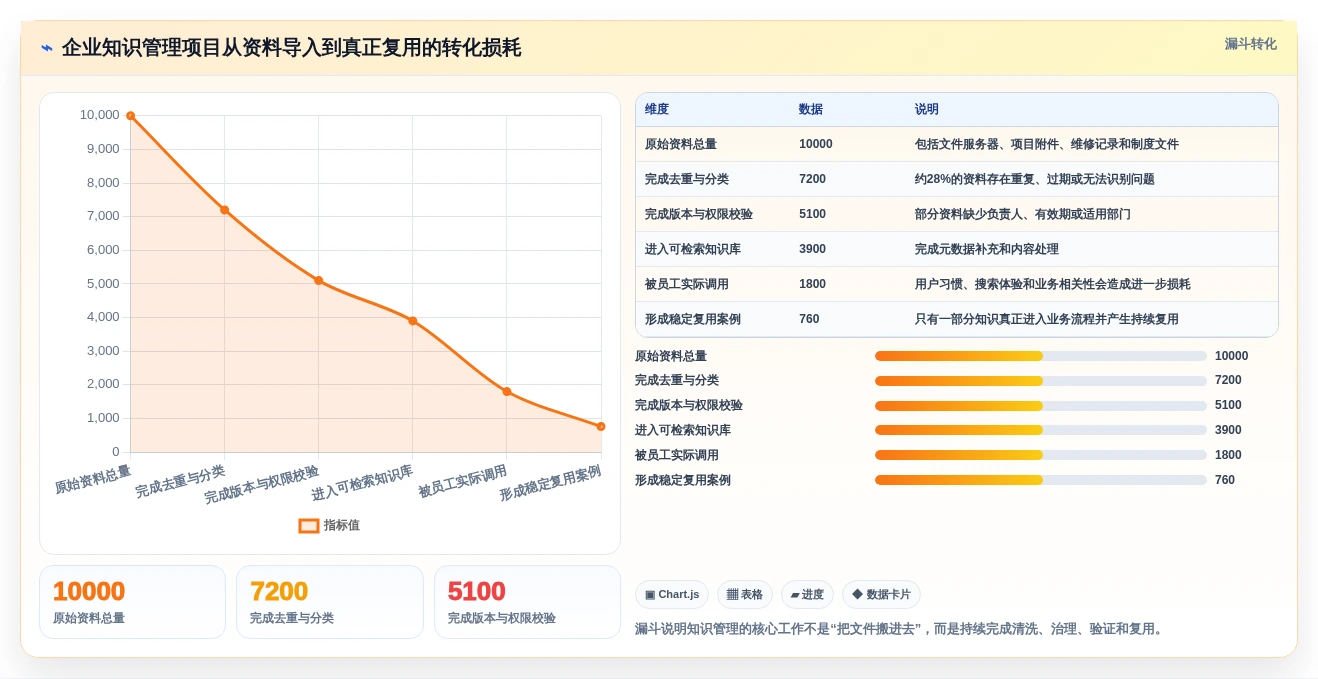Click the table value 5100

(x=812, y=214)
